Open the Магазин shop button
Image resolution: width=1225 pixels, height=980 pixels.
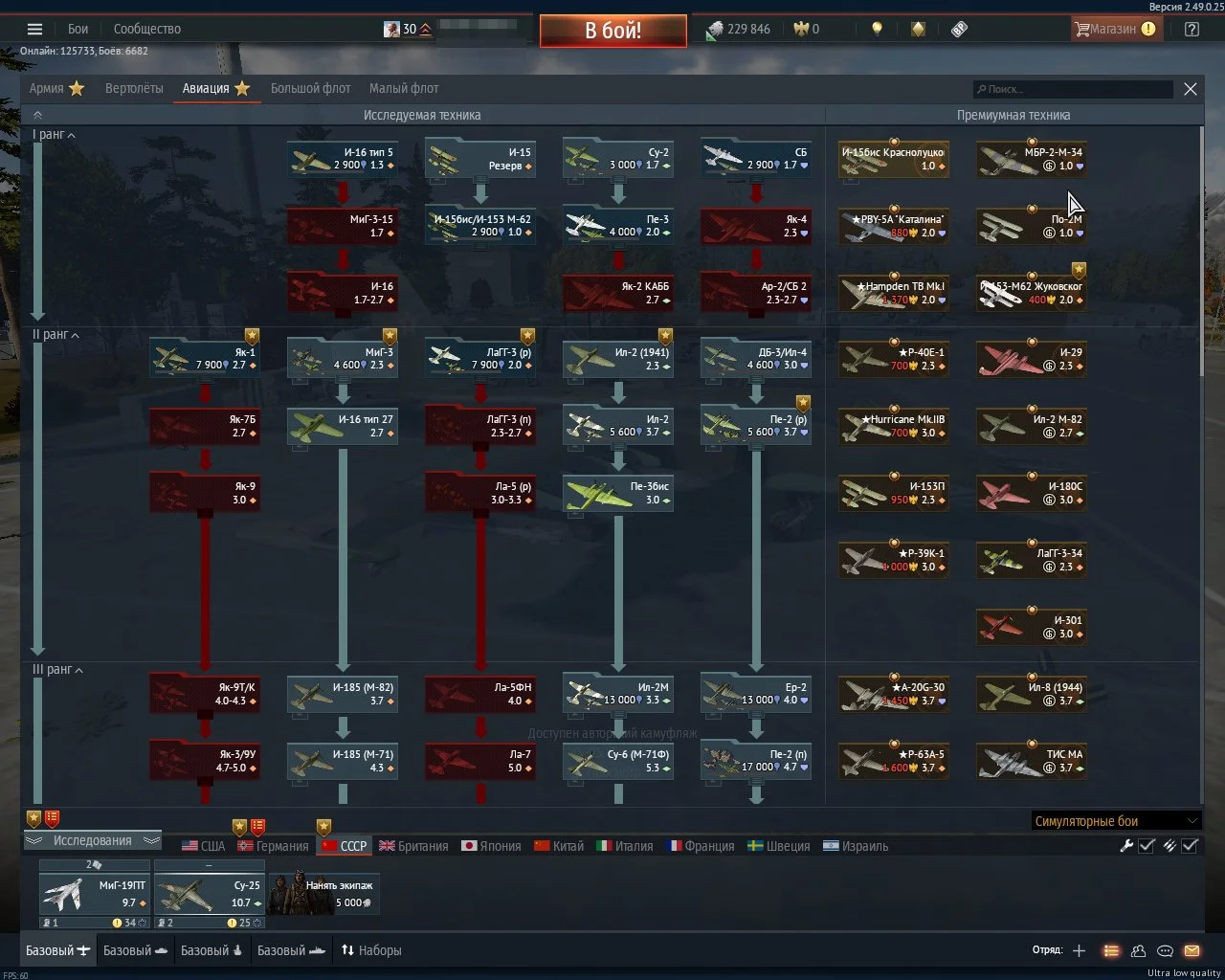coord(1115,29)
